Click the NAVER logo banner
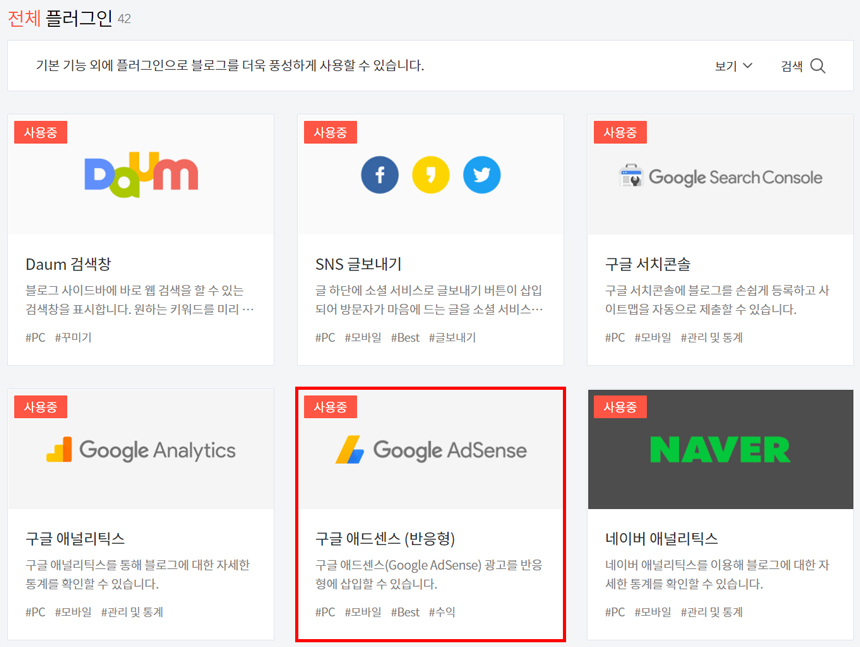This screenshot has height=647, width=860. (x=720, y=450)
